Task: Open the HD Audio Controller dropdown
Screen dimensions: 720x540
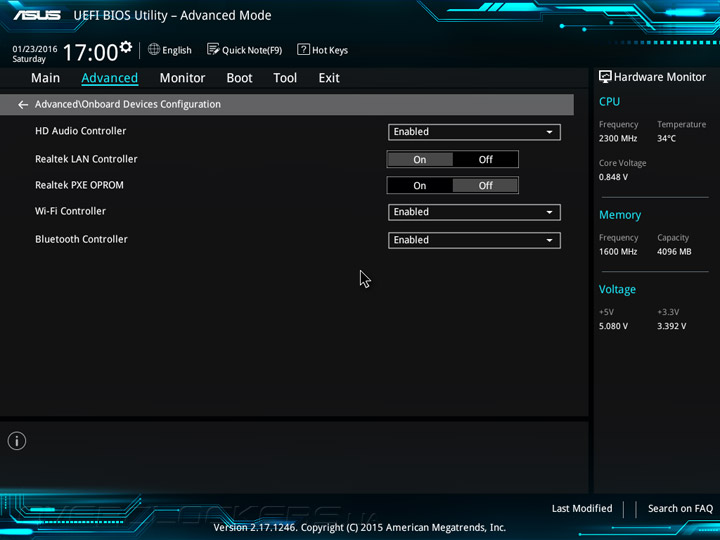Action: (474, 132)
